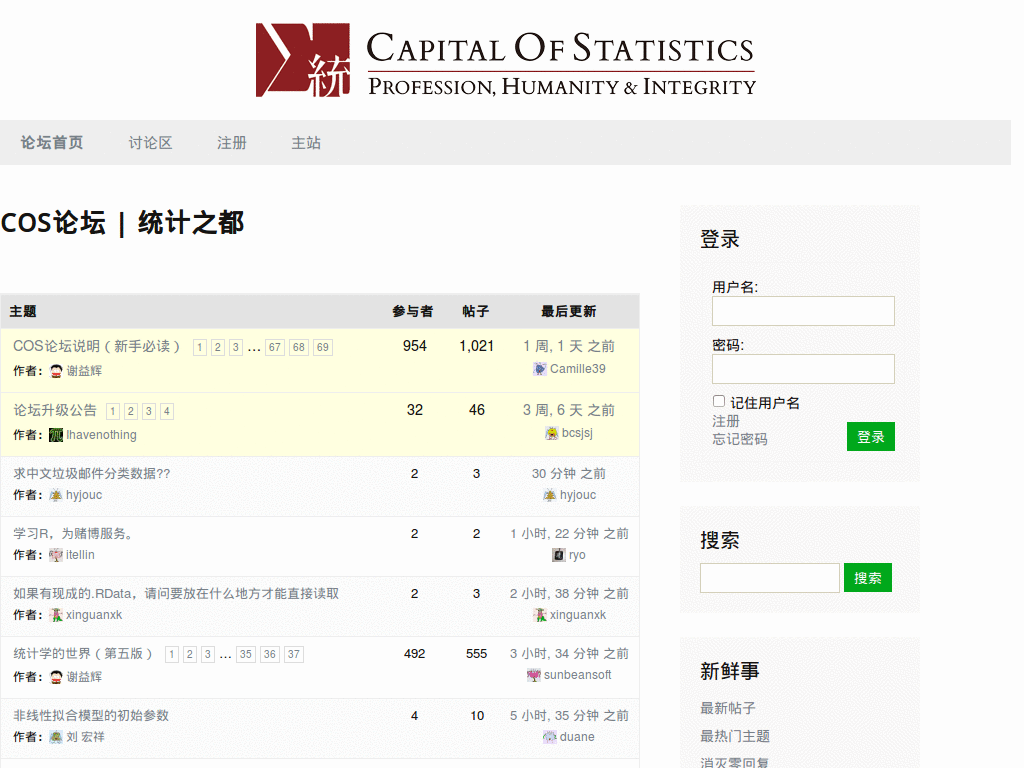This screenshot has height=768, width=1024.
Task: Open topic 学习R，为赌博服务。
Action: pos(74,534)
